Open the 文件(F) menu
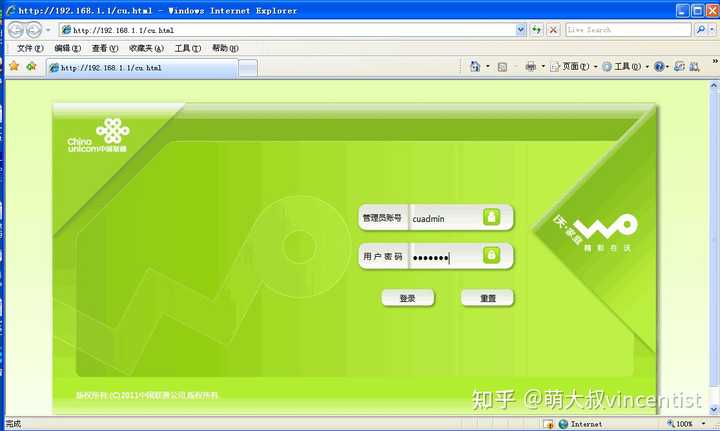The image size is (720, 431). (x=30, y=48)
